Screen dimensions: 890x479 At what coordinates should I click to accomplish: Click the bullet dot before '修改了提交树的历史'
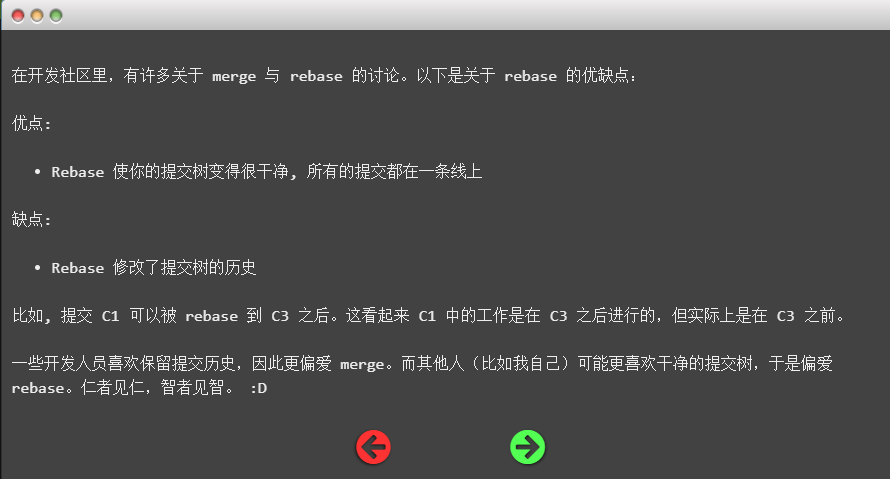coord(37,267)
